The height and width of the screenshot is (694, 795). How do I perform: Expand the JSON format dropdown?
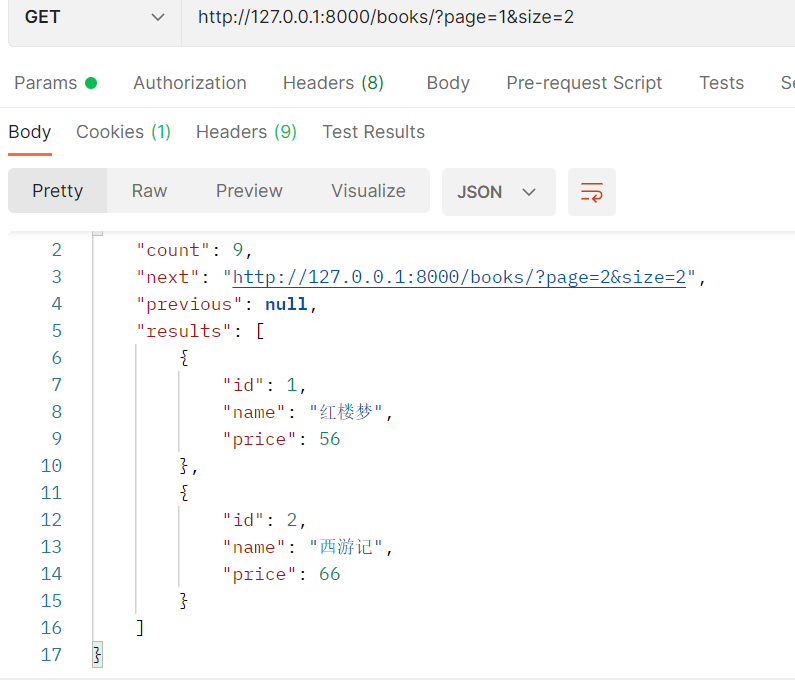tap(498, 192)
